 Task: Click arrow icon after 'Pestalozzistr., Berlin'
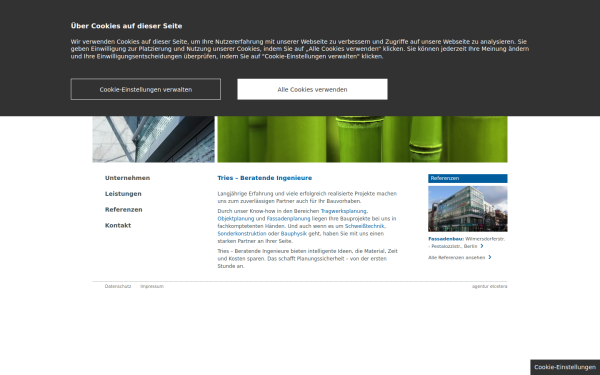482,246
